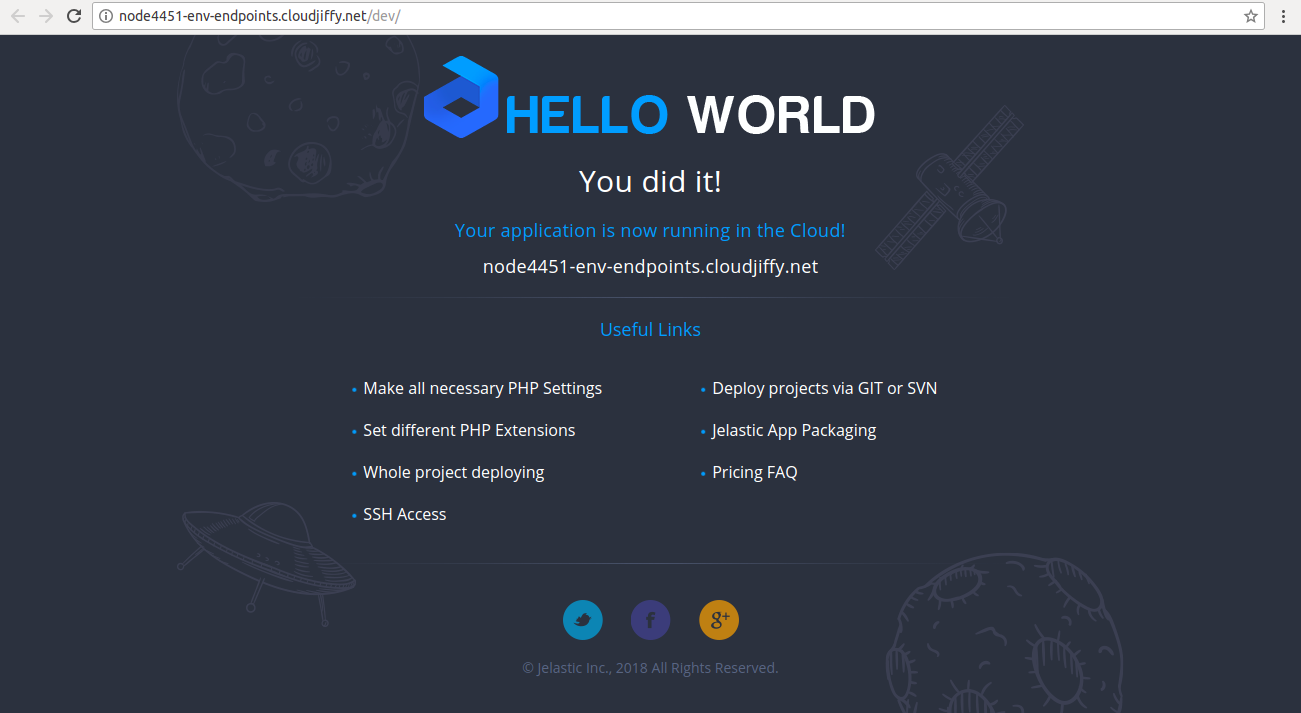The height and width of the screenshot is (713, 1301).
Task: Open the Google Plus social icon
Action: click(719, 620)
